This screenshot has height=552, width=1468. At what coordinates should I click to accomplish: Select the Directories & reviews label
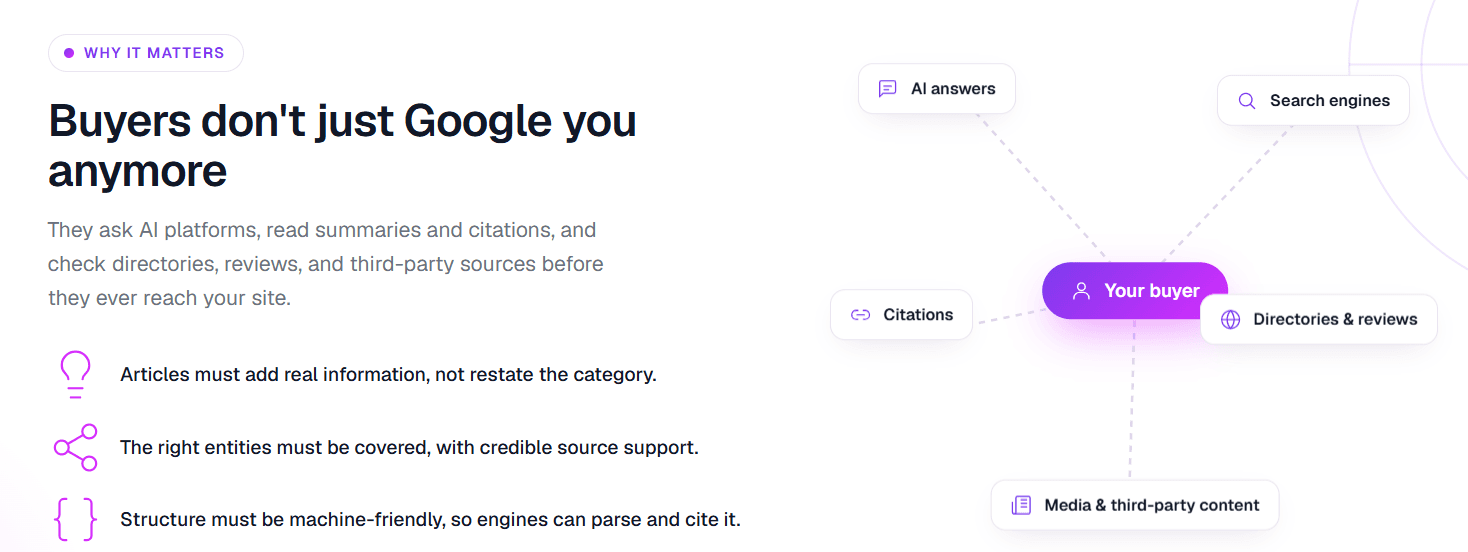click(1335, 319)
